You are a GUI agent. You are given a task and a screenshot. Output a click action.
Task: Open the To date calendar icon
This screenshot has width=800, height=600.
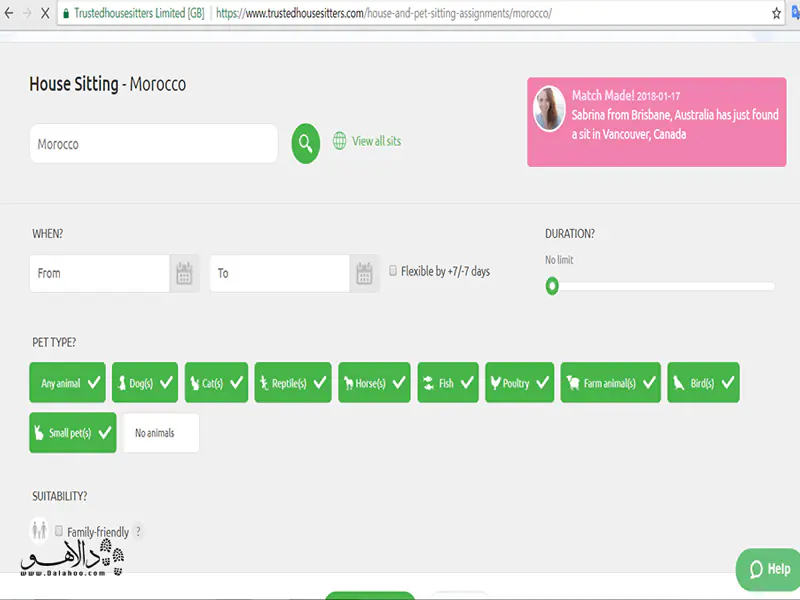click(364, 273)
